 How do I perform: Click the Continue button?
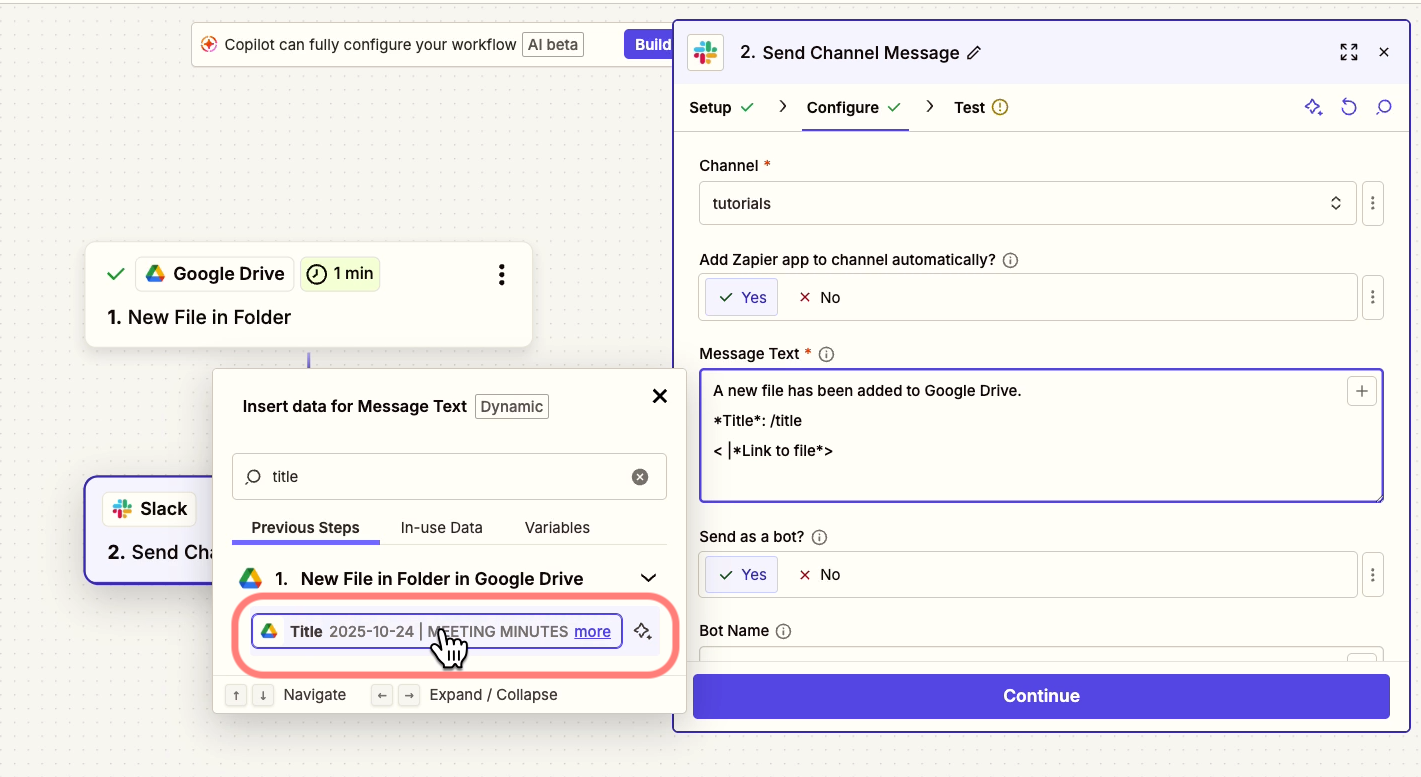pos(1041,696)
